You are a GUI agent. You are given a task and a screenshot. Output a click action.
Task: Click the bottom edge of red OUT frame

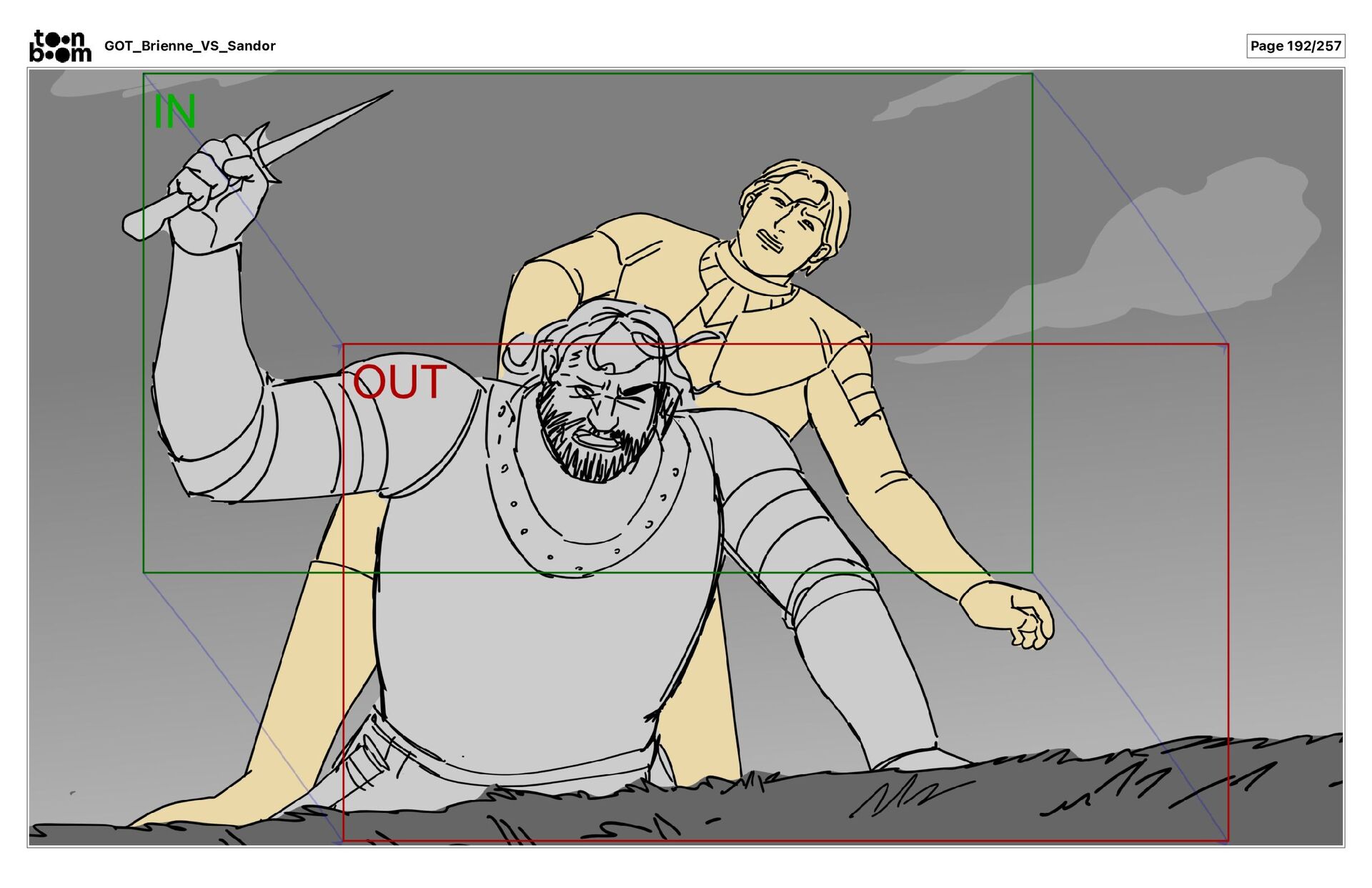[786, 840]
